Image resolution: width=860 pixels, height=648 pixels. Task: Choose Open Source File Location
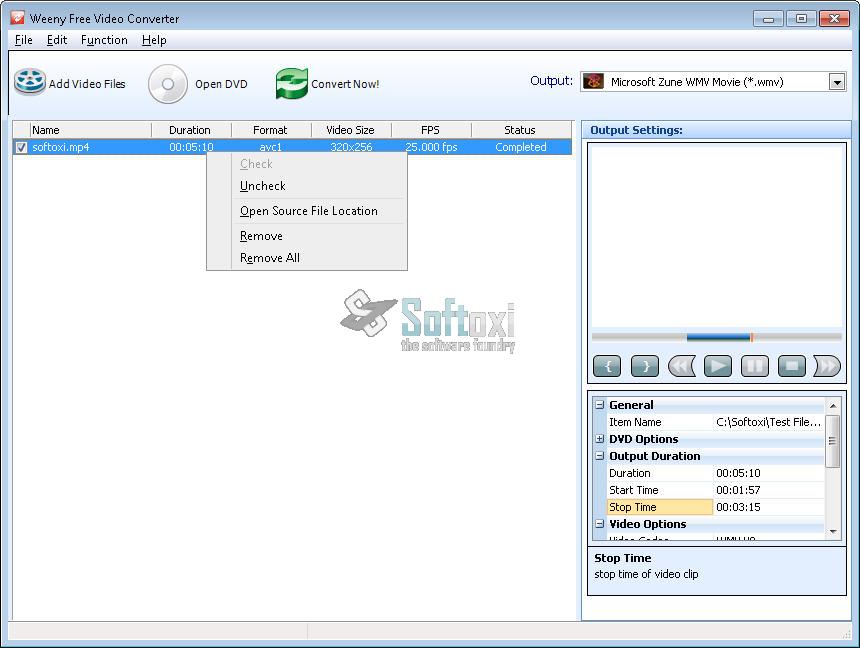[x=307, y=211]
